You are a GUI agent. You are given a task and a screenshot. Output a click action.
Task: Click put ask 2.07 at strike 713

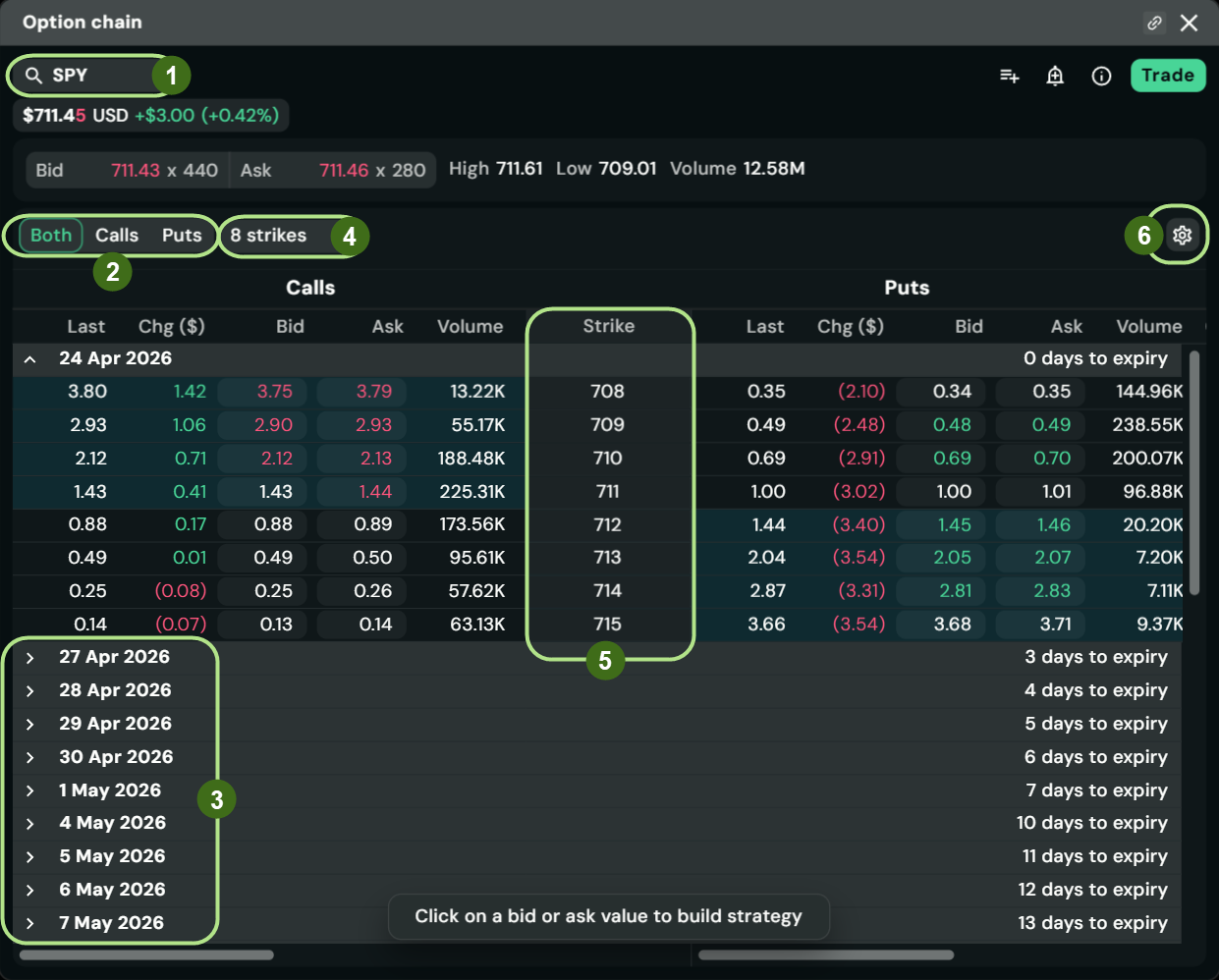tap(1040, 558)
